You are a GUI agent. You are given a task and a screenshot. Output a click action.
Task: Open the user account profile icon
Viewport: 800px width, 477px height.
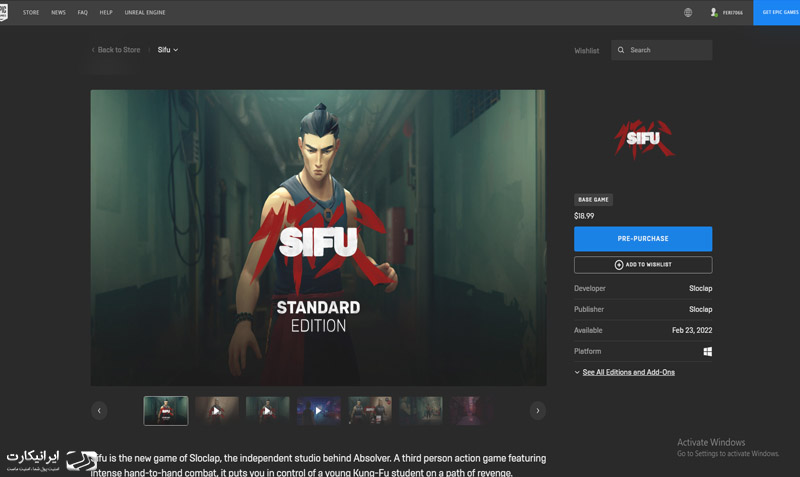tap(714, 12)
